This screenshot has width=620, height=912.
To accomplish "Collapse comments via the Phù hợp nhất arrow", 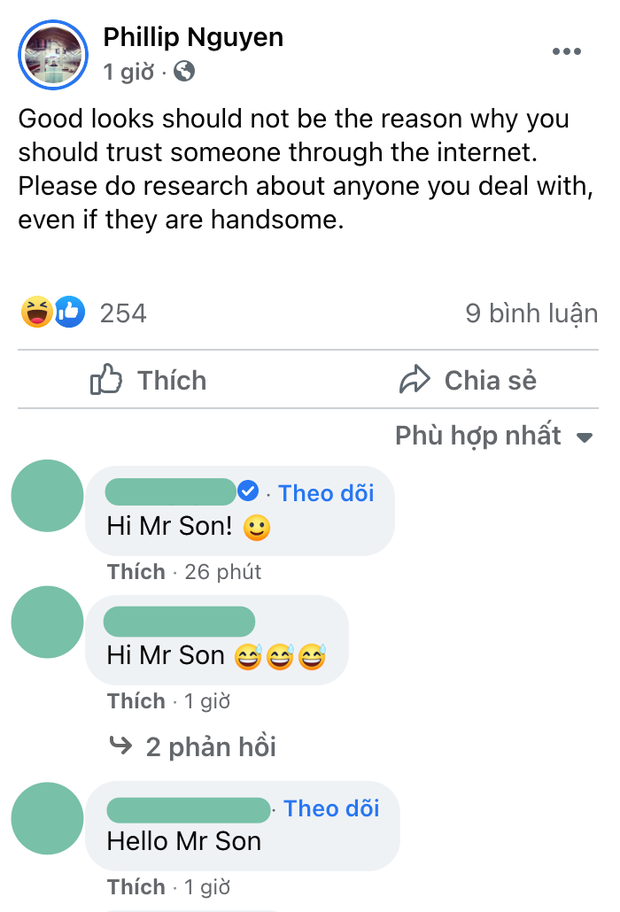I will [x=585, y=436].
